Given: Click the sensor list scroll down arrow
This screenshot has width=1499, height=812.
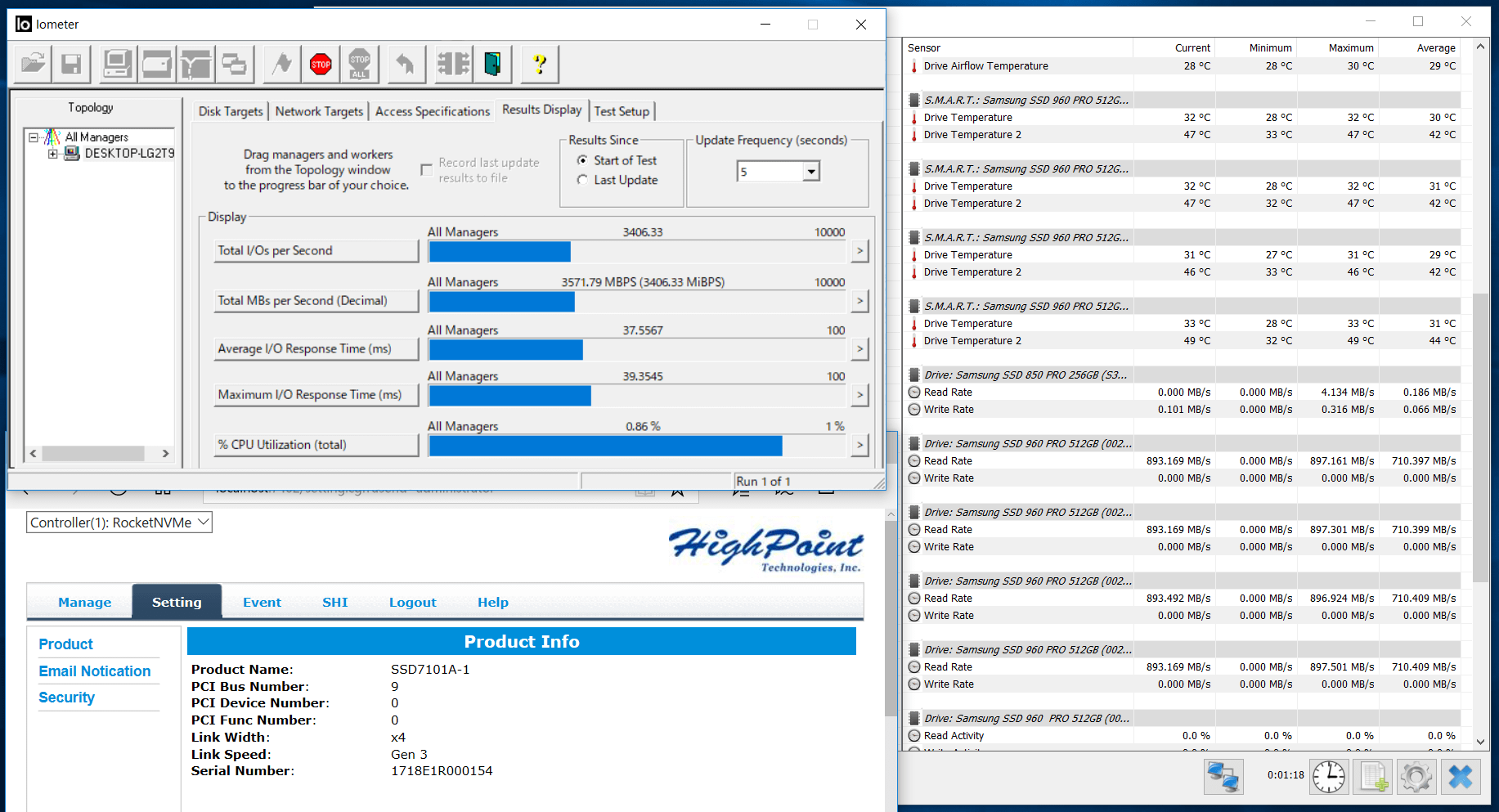Looking at the screenshot, I should pyautogui.click(x=1480, y=742).
